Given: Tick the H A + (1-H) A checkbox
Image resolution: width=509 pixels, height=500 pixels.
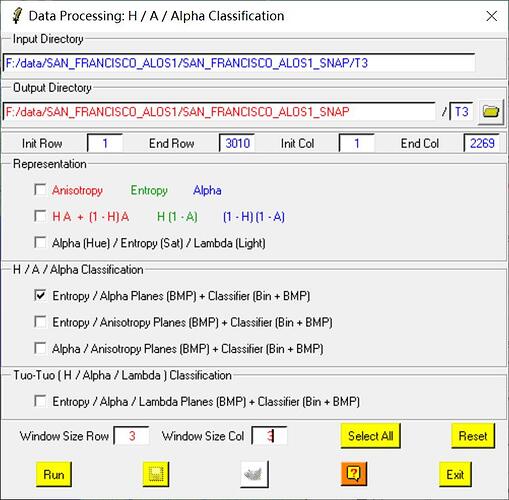Looking at the screenshot, I should click(x=40, y=216).
